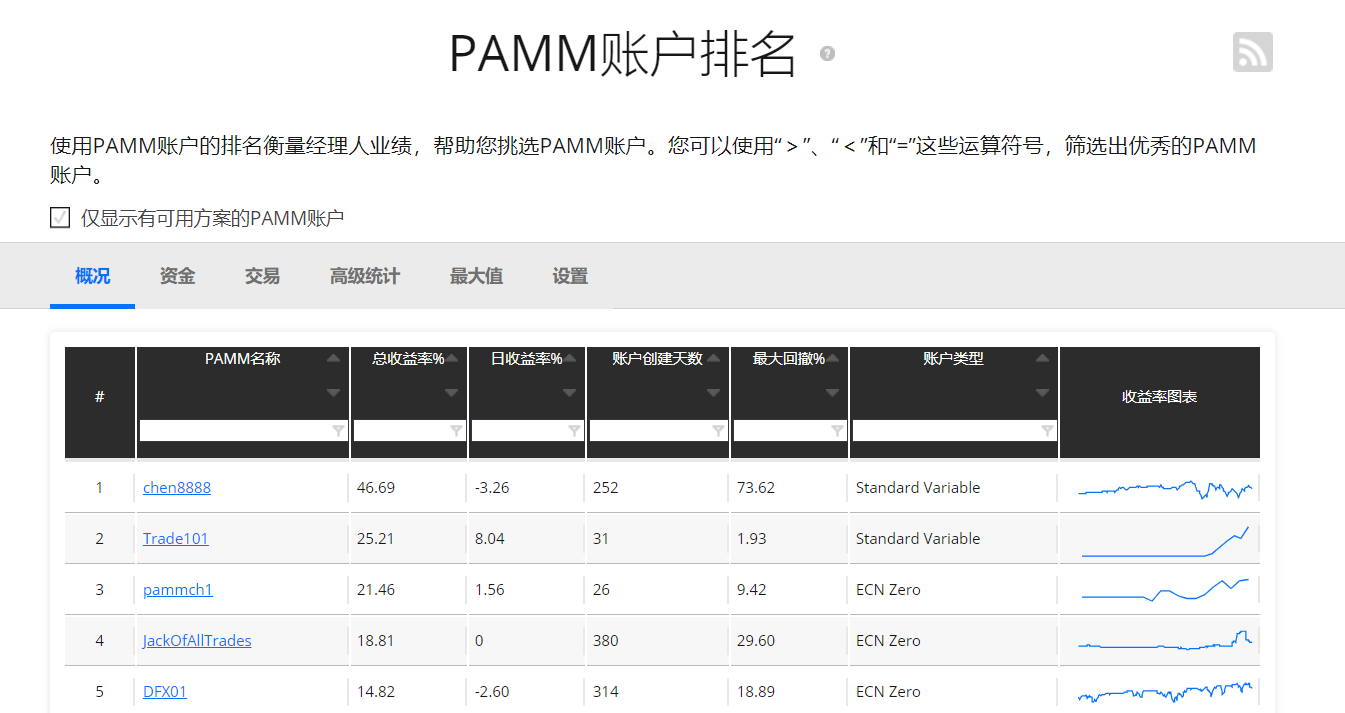1345x713 pixels.
Task: Click the PAMM名称 filter input field
Action: tap(242, 430)
